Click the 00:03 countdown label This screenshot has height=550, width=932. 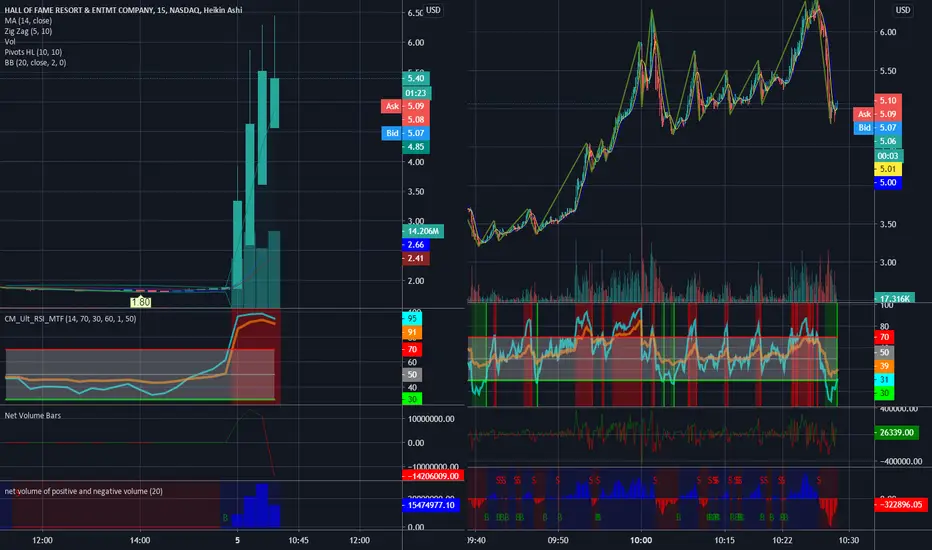coord(888,156)
